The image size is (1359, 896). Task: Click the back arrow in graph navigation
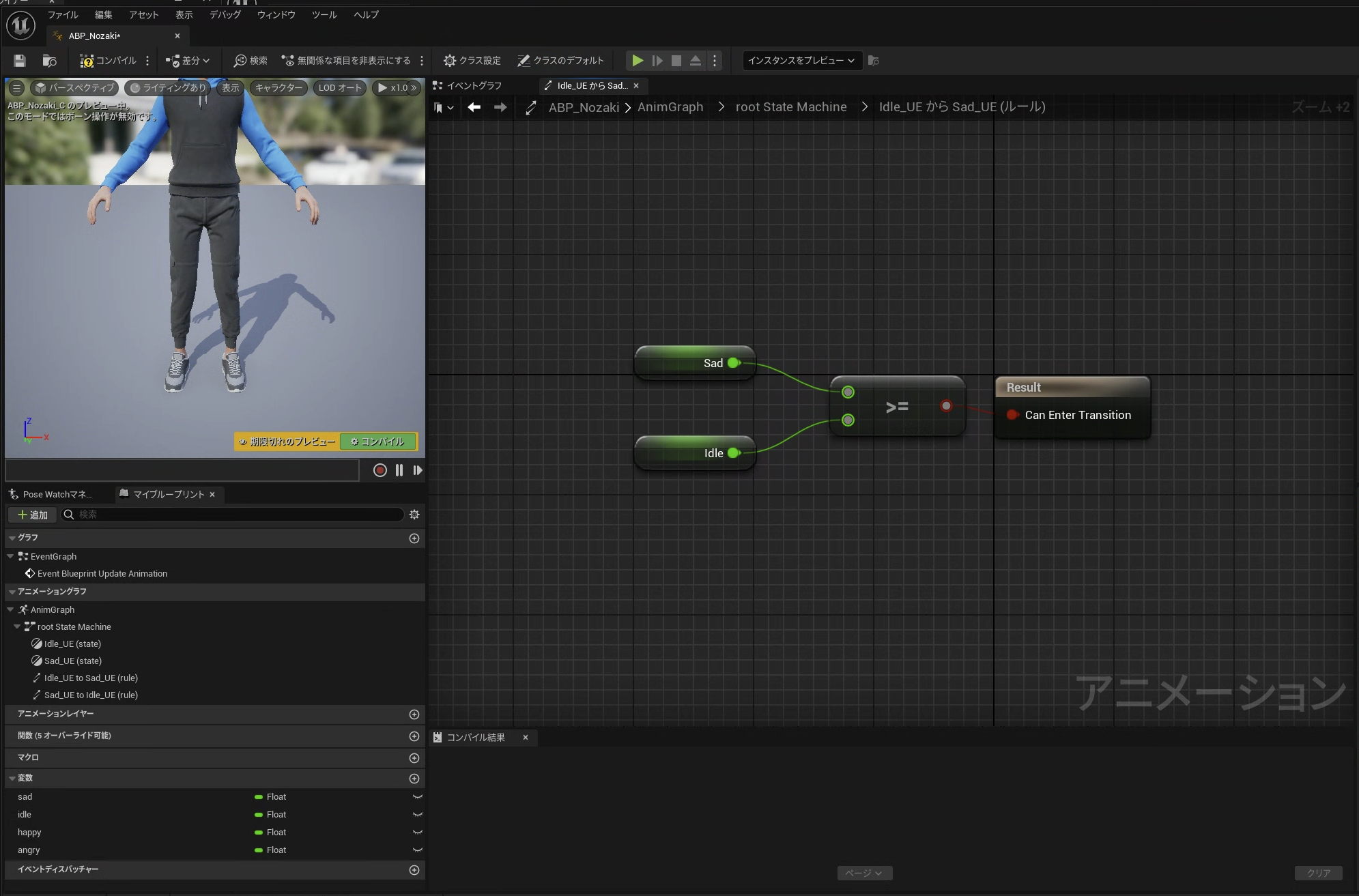tap(474, 107)
